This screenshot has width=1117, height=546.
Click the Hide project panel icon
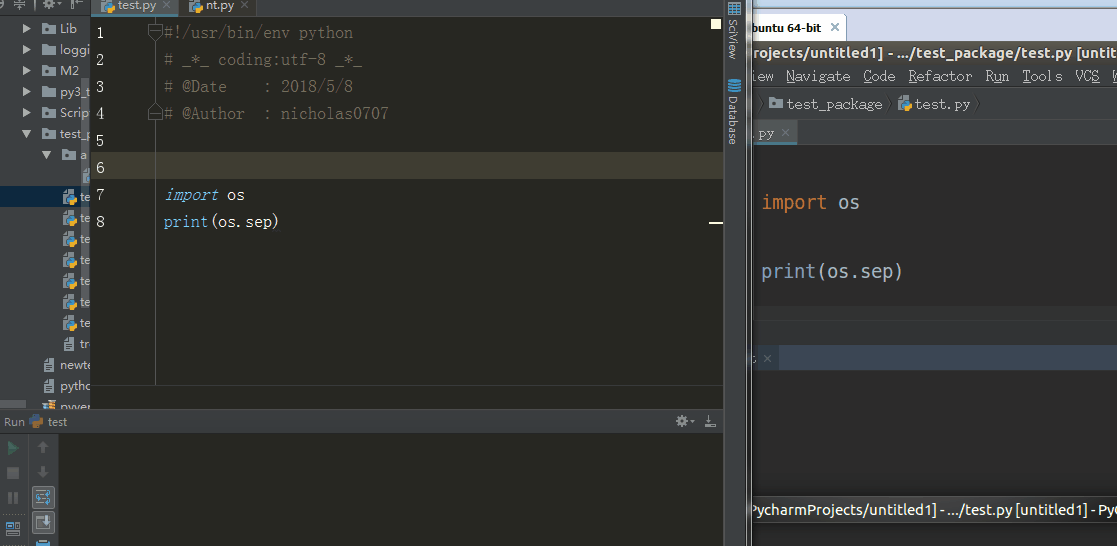tap(77, 5)
